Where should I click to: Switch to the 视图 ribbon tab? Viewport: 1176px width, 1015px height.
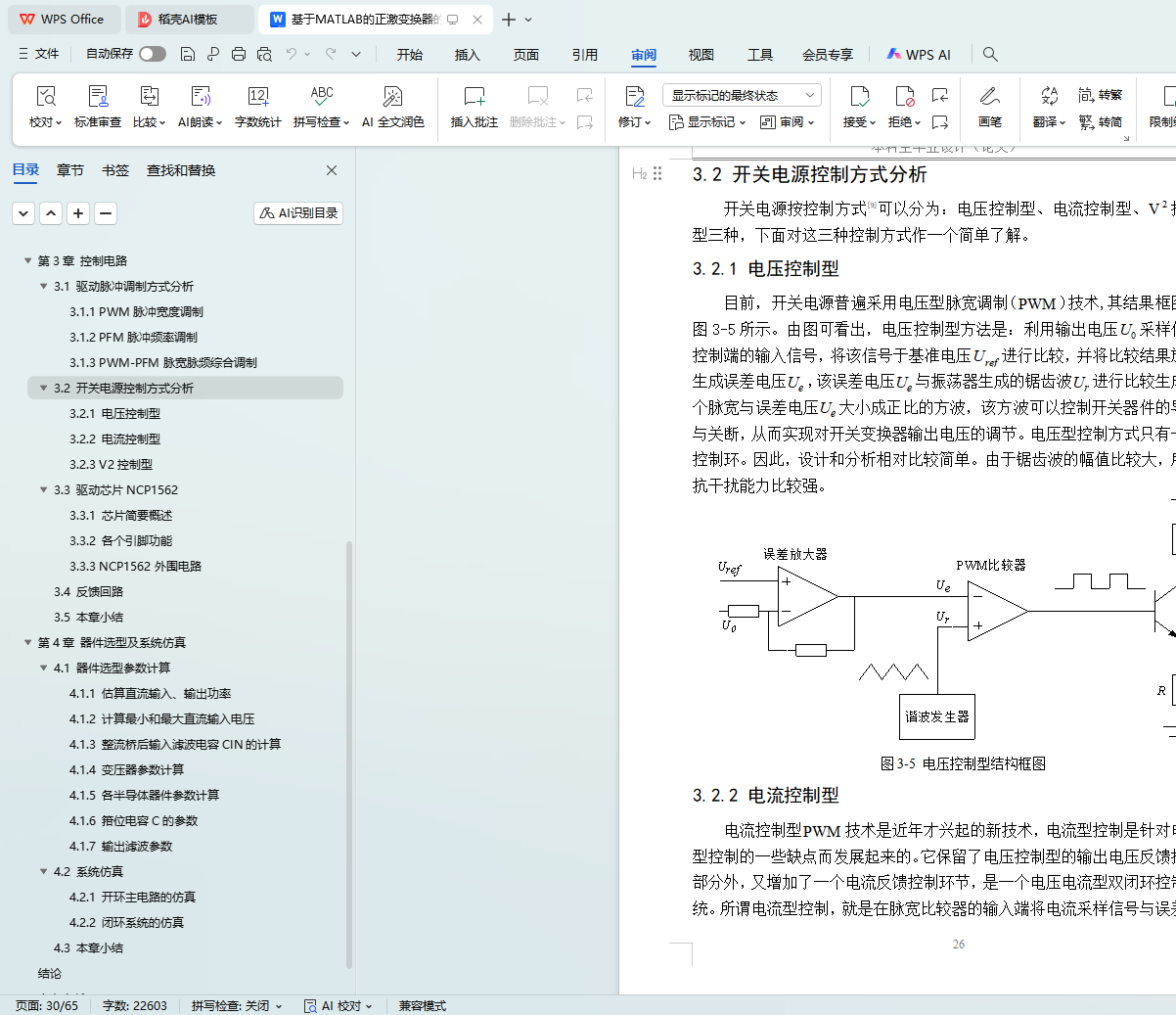pyautogui.click(x=701, y=55)
